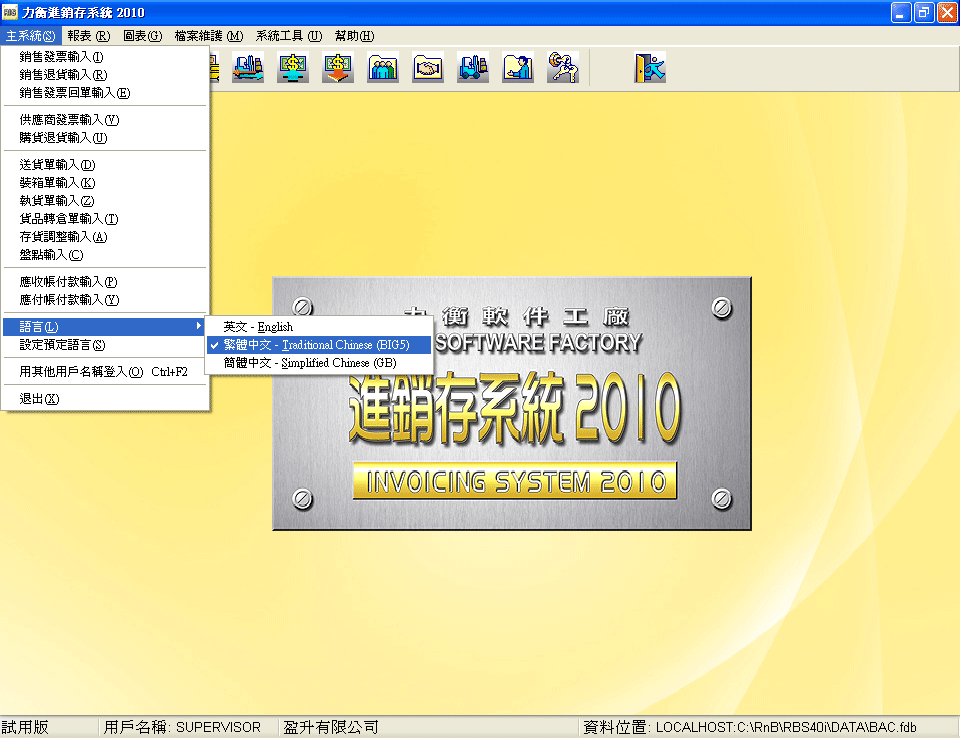This screenshot has height=738, width=960.
Task: Open the 主系統(S) menu
Action: click(31, 36)
